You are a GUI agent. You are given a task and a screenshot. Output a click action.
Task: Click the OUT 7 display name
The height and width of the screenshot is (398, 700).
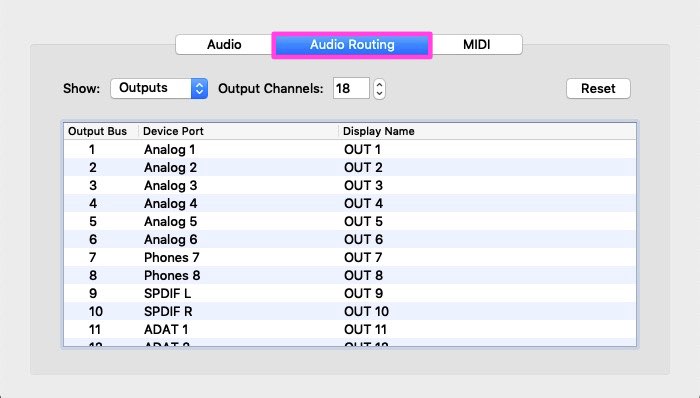coord(363,257)
